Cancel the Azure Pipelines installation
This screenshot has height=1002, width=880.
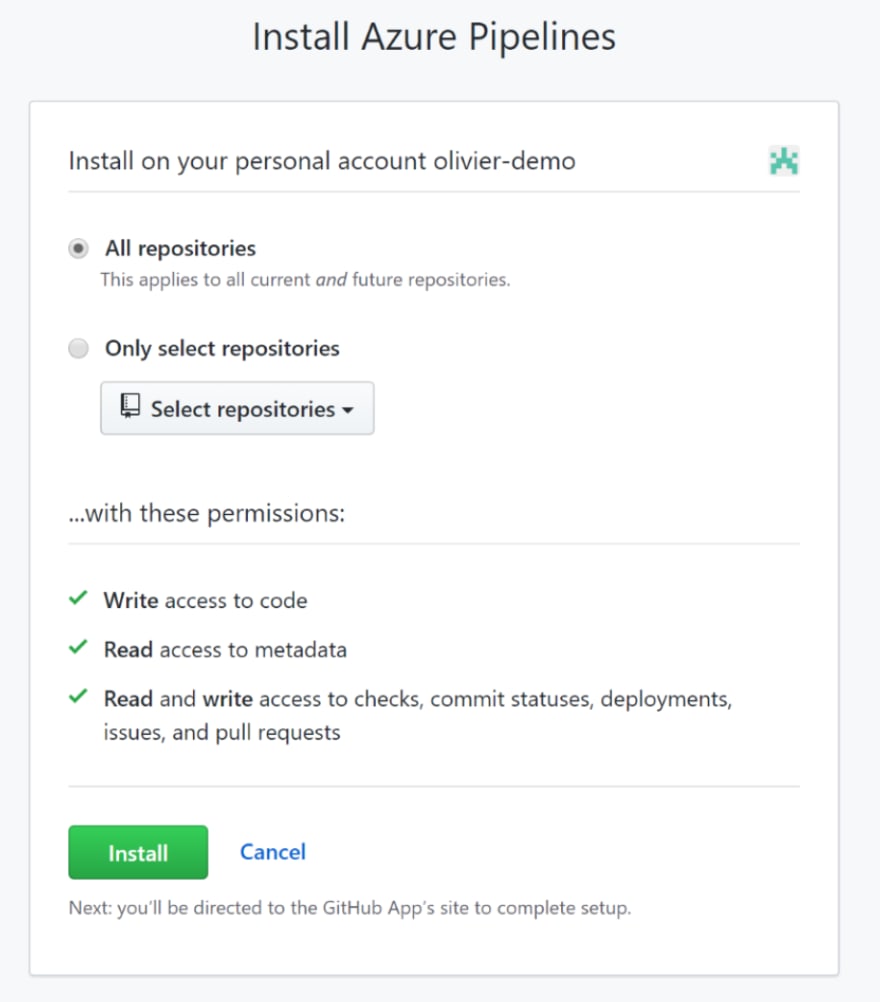[273, 852]
